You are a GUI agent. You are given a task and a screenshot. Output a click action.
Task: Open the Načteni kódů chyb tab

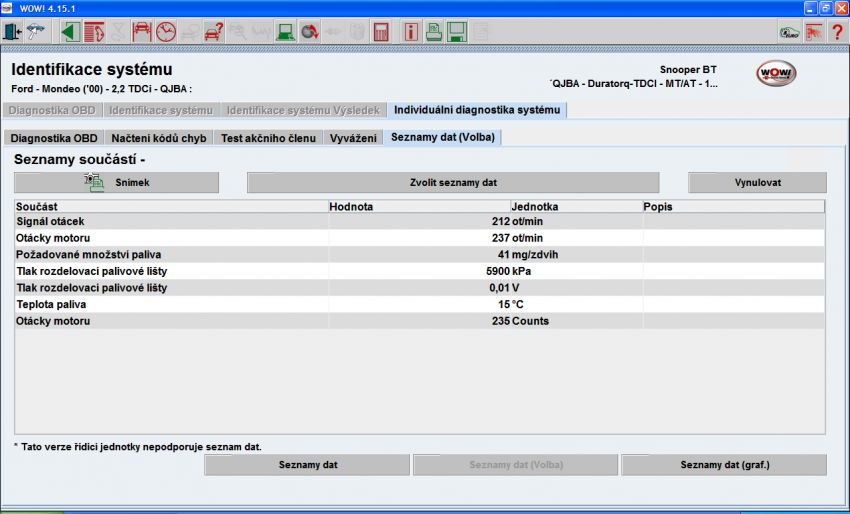(159, 138)
